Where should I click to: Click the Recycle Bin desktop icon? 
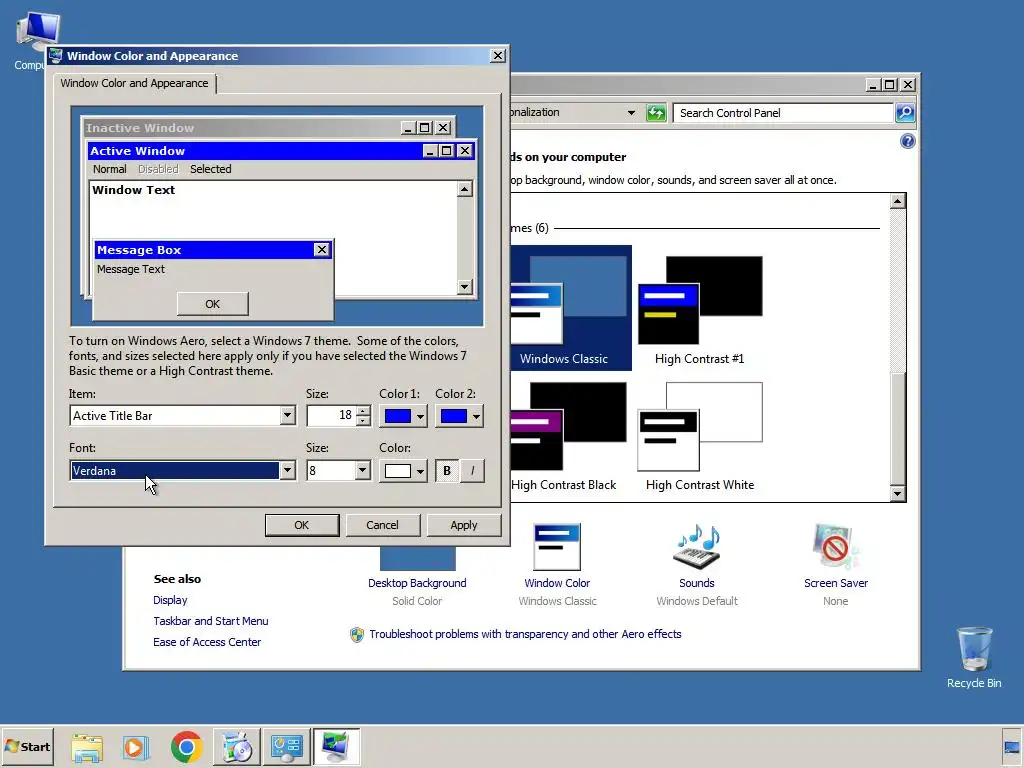coord(974,657)
